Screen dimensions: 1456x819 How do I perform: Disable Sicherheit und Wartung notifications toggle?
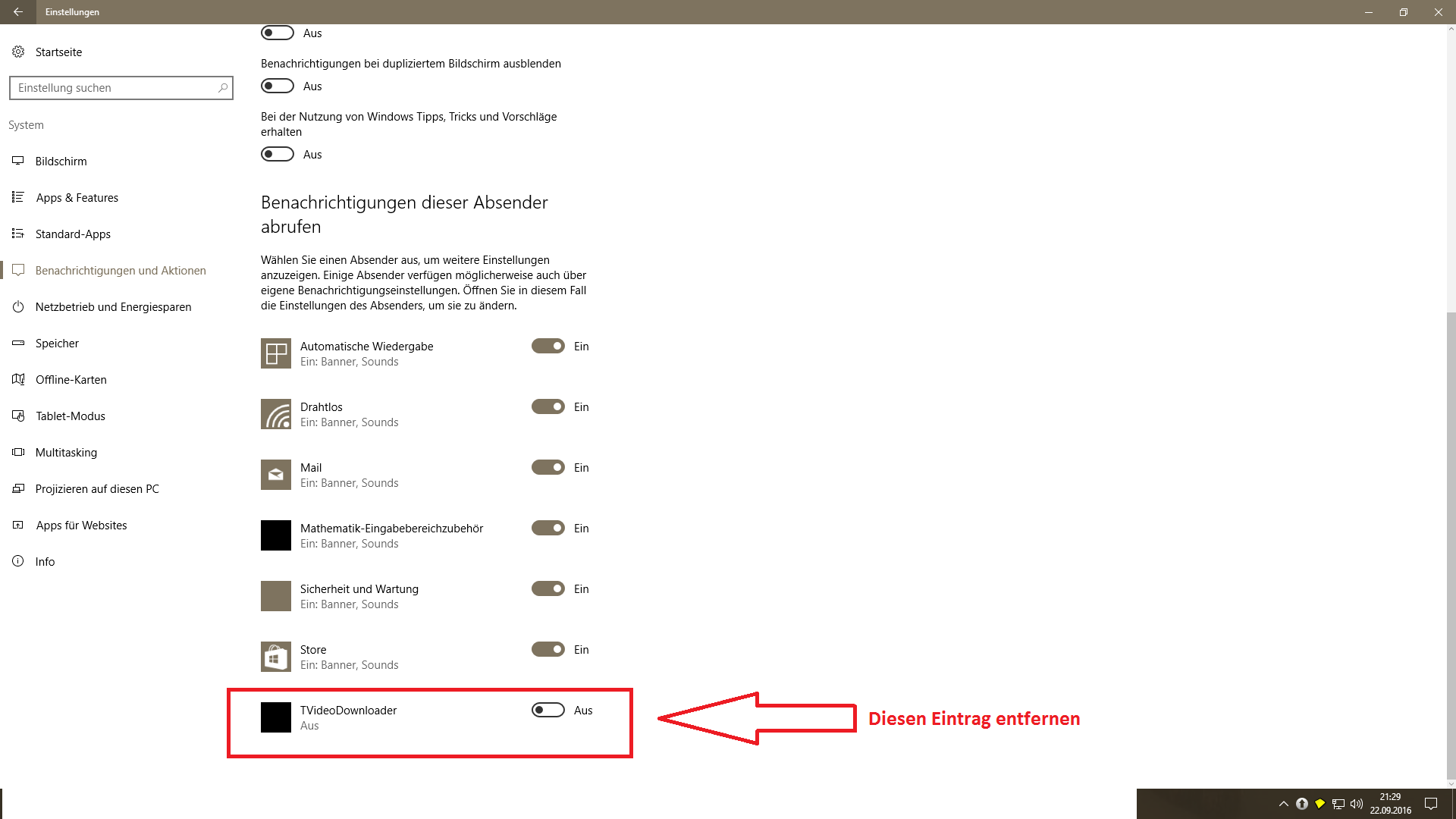[548, 588]
